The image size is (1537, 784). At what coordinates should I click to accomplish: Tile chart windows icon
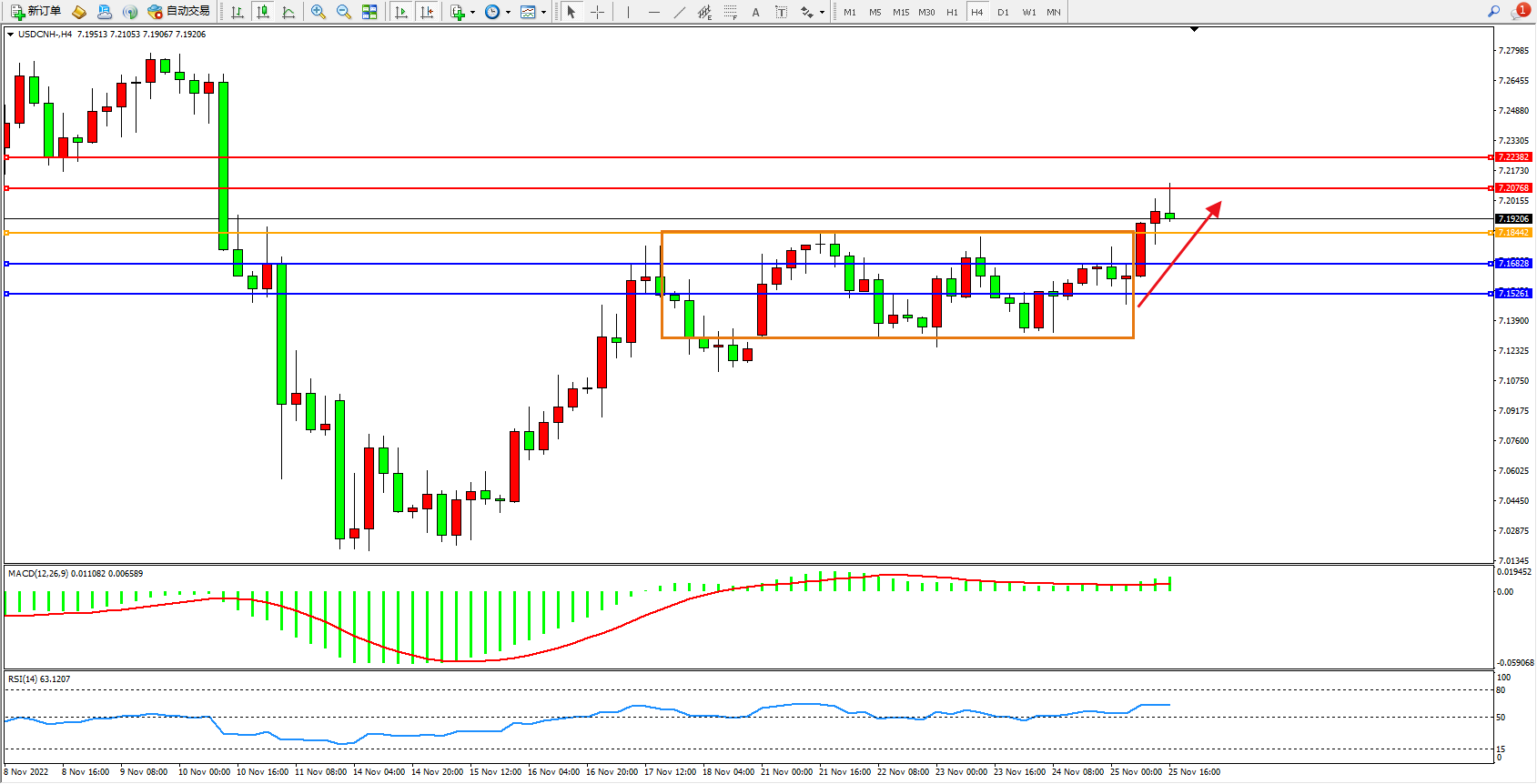point(369,12)
